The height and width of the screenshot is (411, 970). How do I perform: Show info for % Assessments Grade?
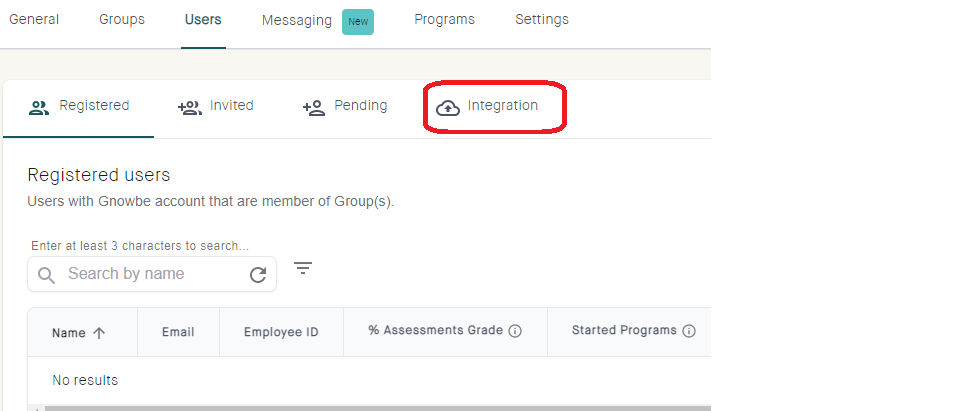[x=515, y=331]
